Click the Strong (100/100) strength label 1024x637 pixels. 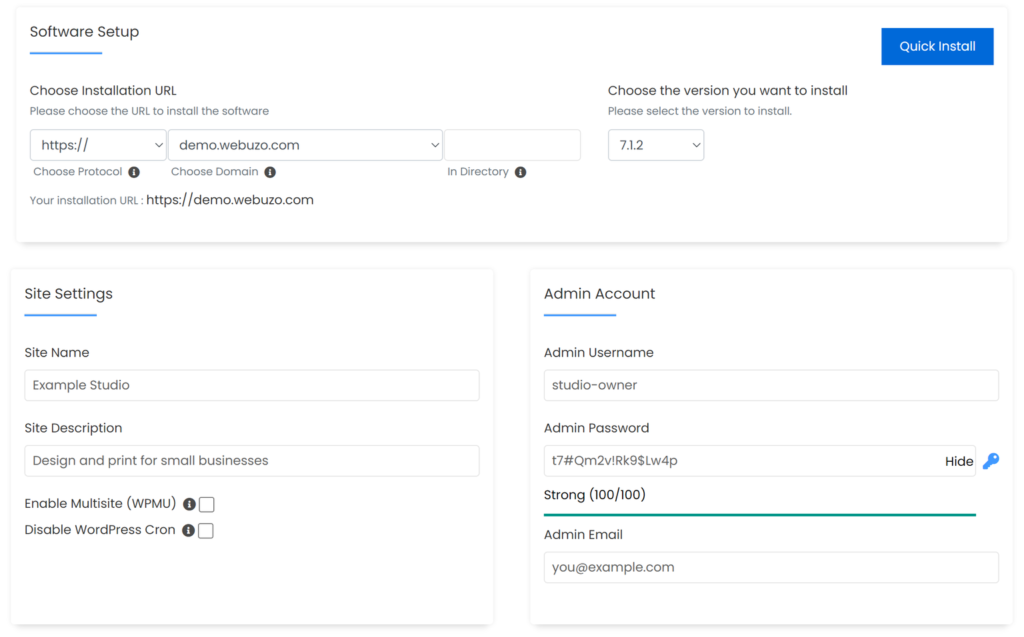[594, 495]
